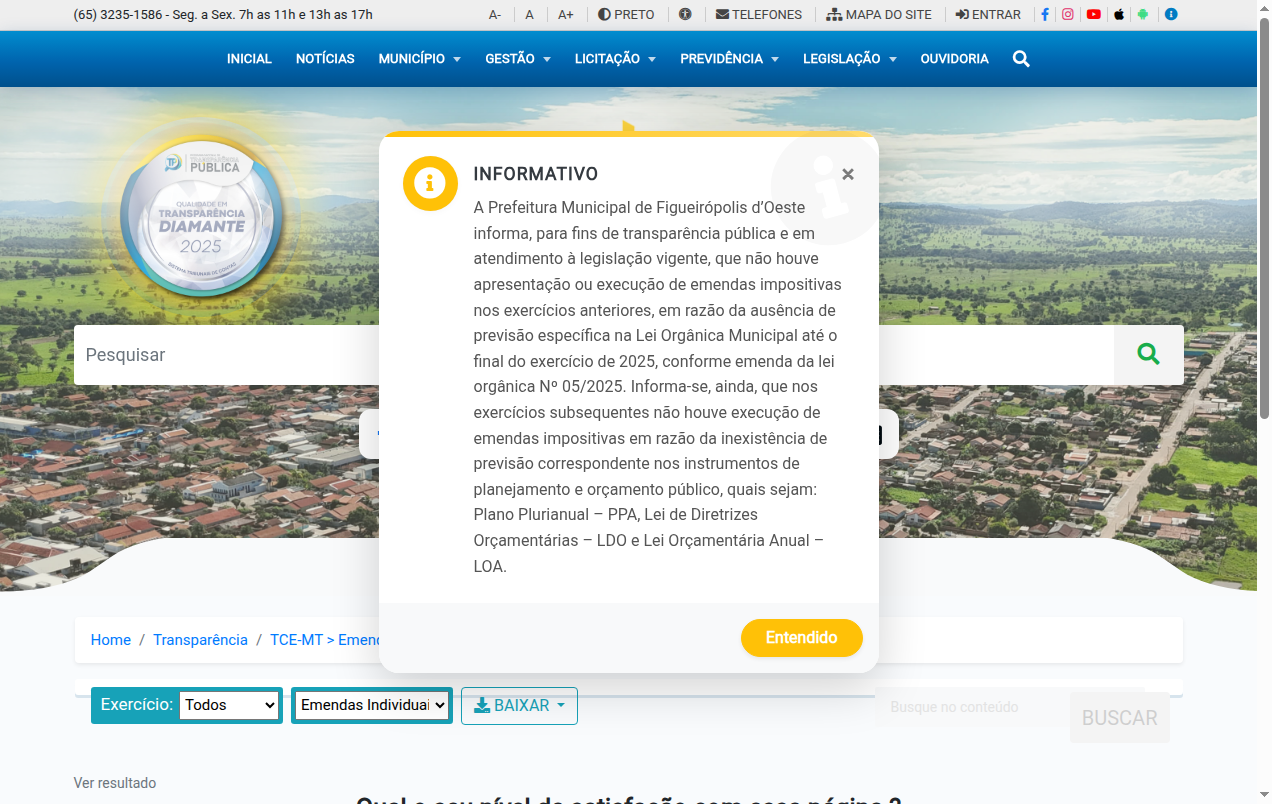Viewport: 1272px width, 804px height.
Task: Open MAPA DO SITE link
Action: (879, 15)
